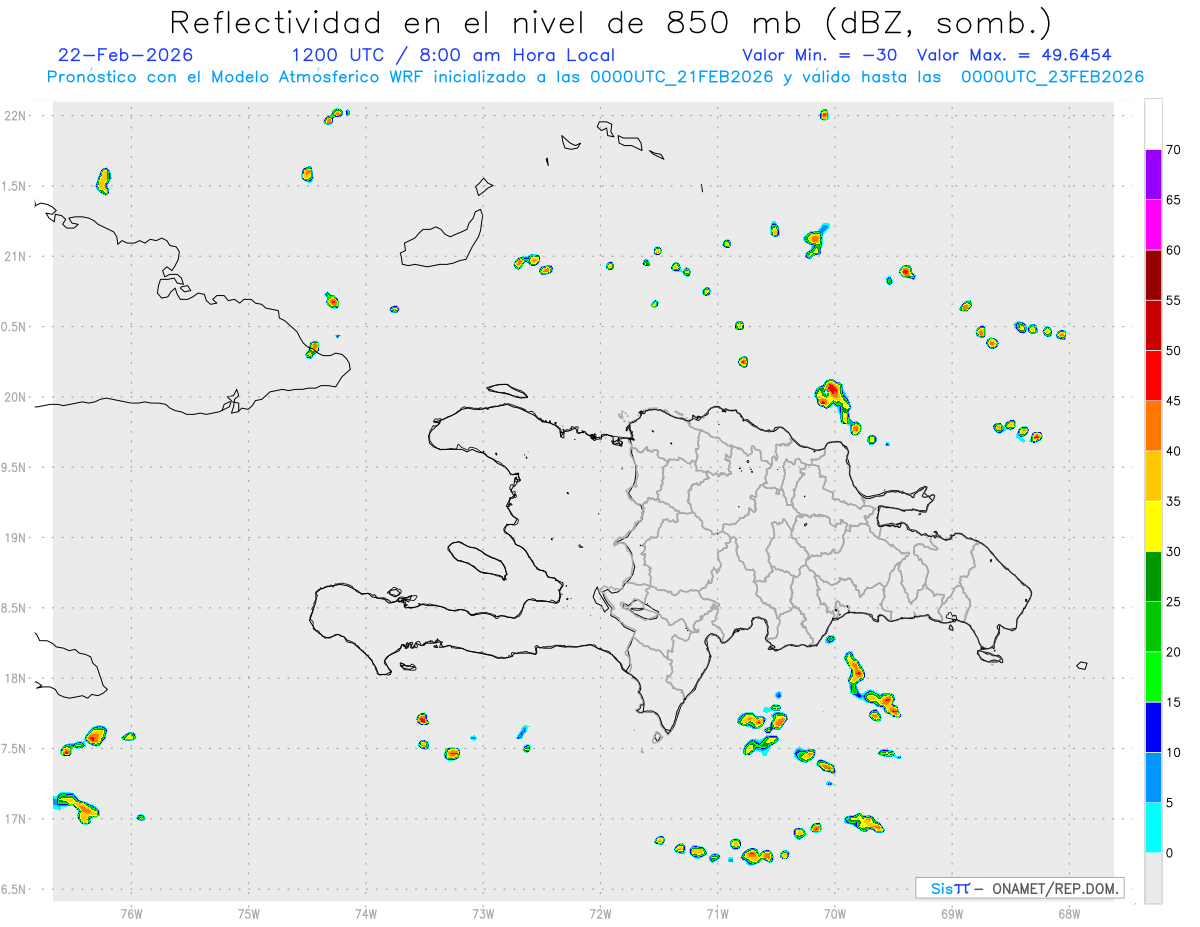The image size is (1200, 927).
Task: Click the 'Pronóstico con el Modelo Atmósferico WRF' line
Action: (x=595, y=77)
